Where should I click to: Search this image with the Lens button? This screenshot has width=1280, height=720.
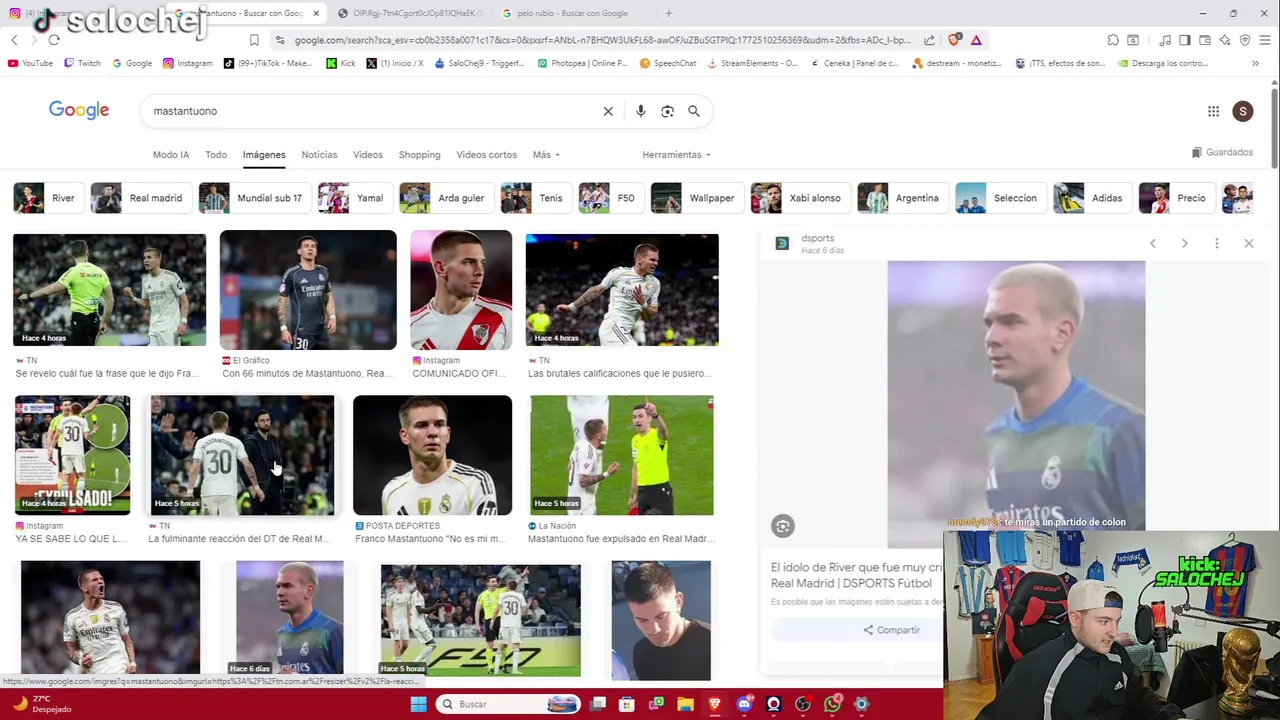click(x=783, y=526)
